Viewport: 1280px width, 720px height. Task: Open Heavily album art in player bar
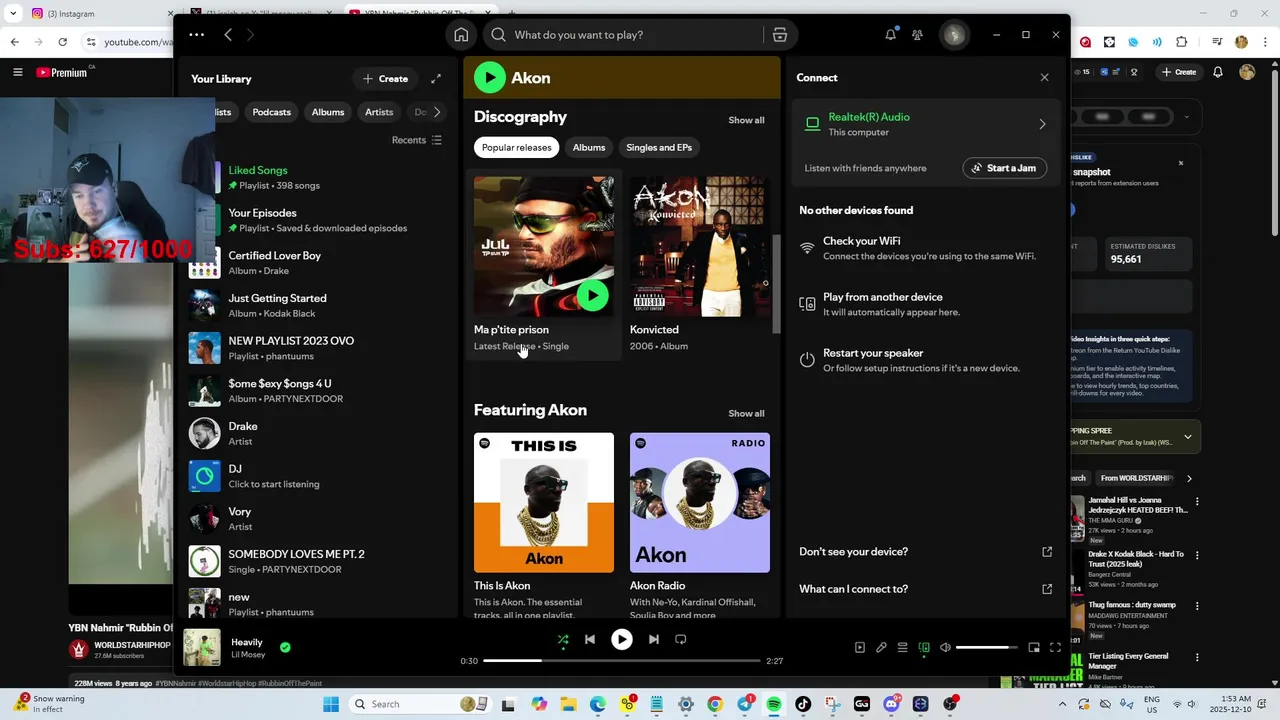tap(202, 647)
